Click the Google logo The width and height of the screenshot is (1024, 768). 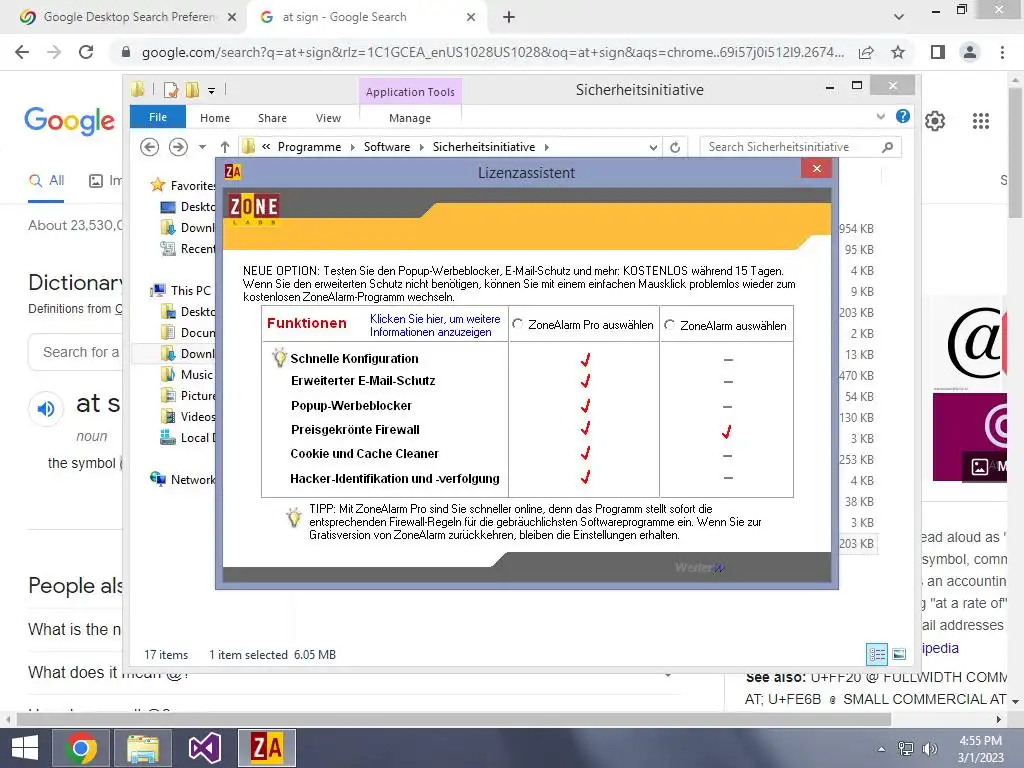point(70,121)
